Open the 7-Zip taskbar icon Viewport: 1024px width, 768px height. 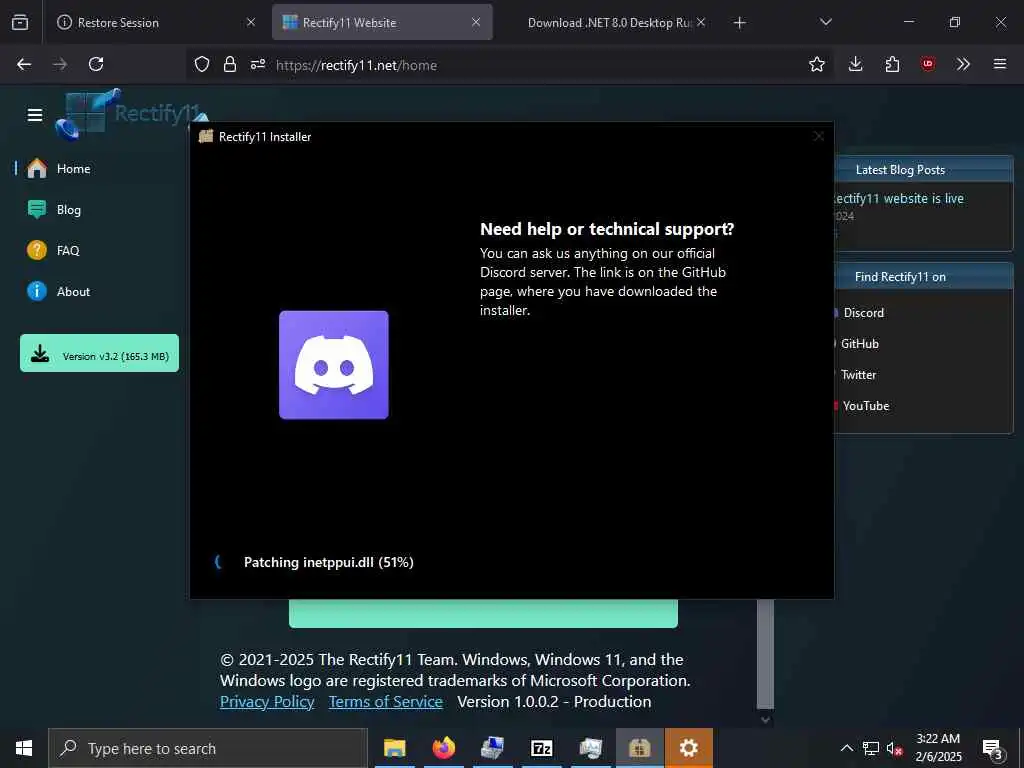tap(541, 748)
